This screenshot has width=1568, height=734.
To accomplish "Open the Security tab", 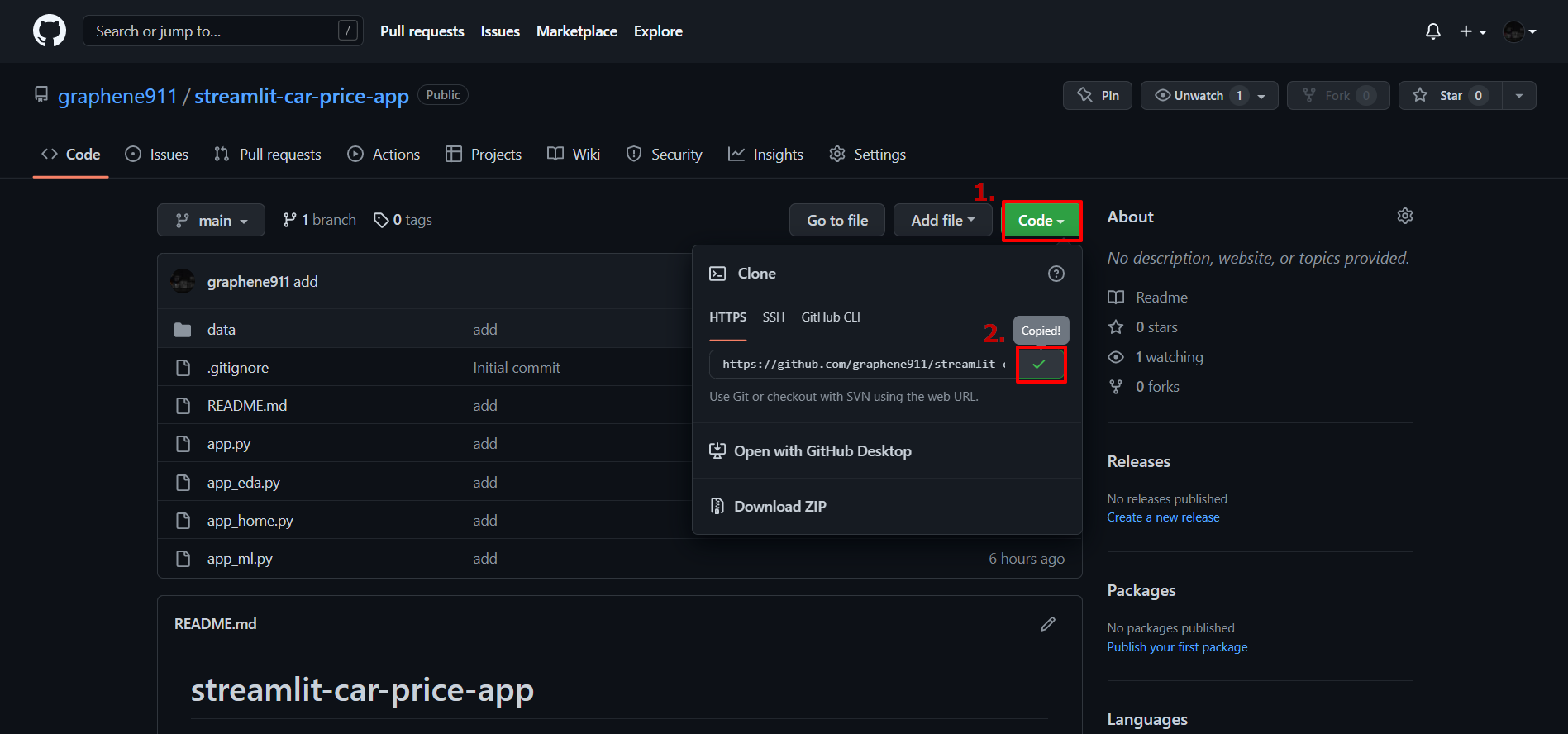I will [x=665, y=155].
